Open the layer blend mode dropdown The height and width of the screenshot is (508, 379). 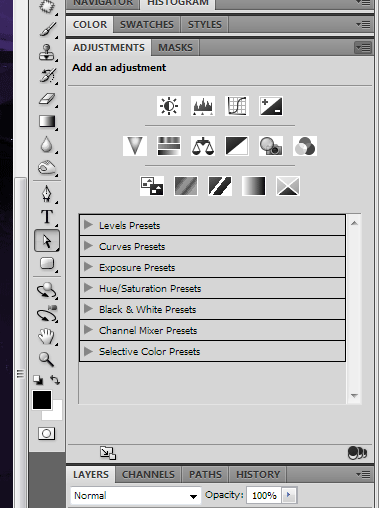click(x=136, y=496)
